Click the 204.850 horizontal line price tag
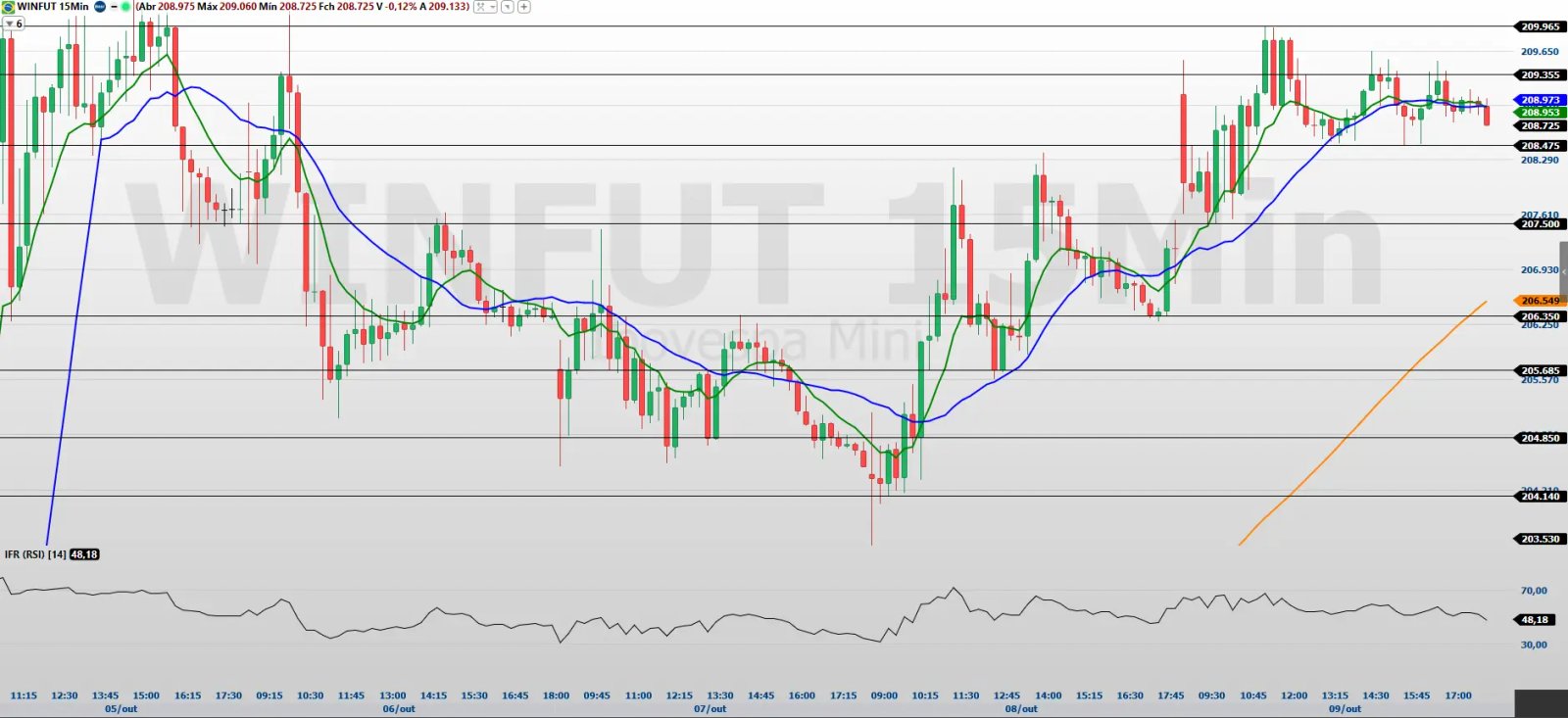 pos(1541,438)
